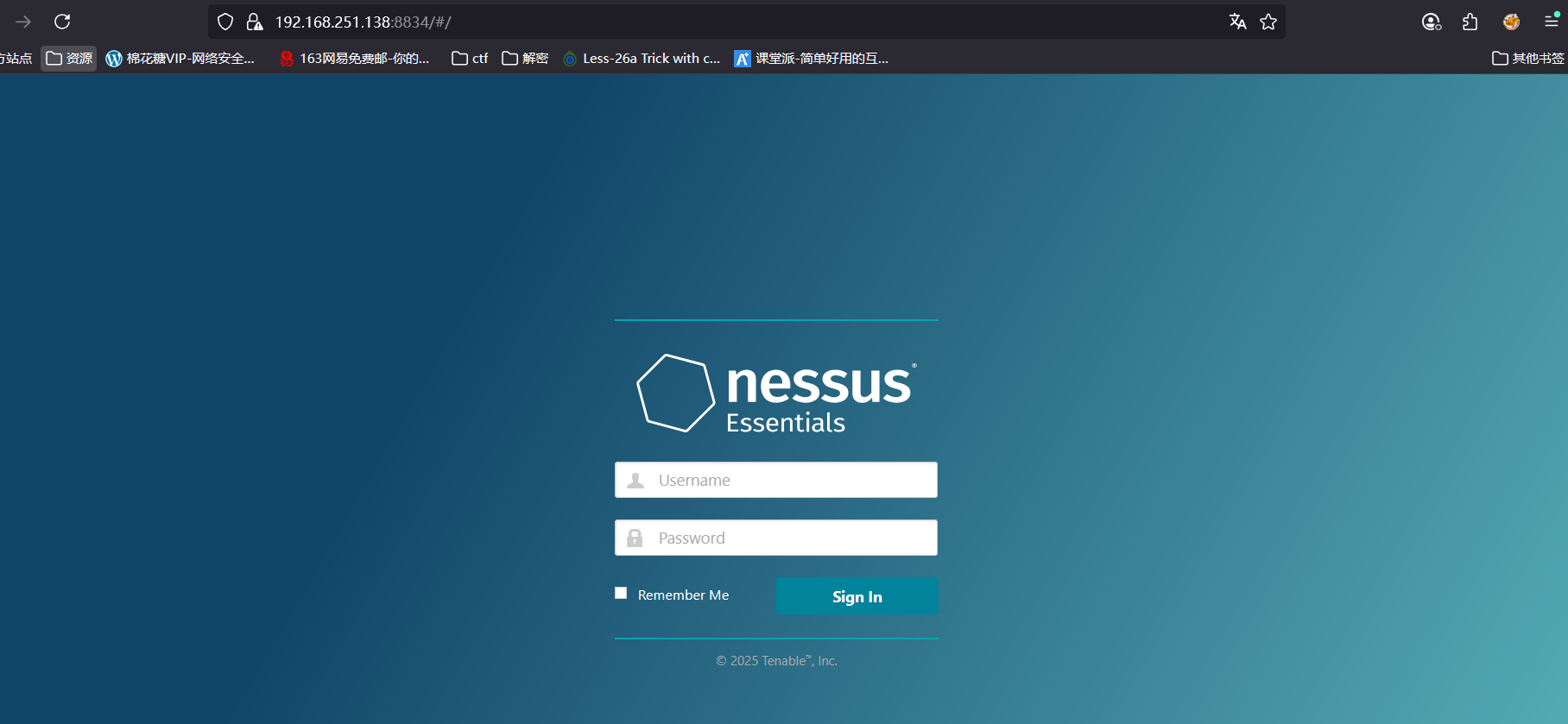1568x724 pixels.
Task: Open the Firefox account icon
Action: click(x=1432, y=22)
